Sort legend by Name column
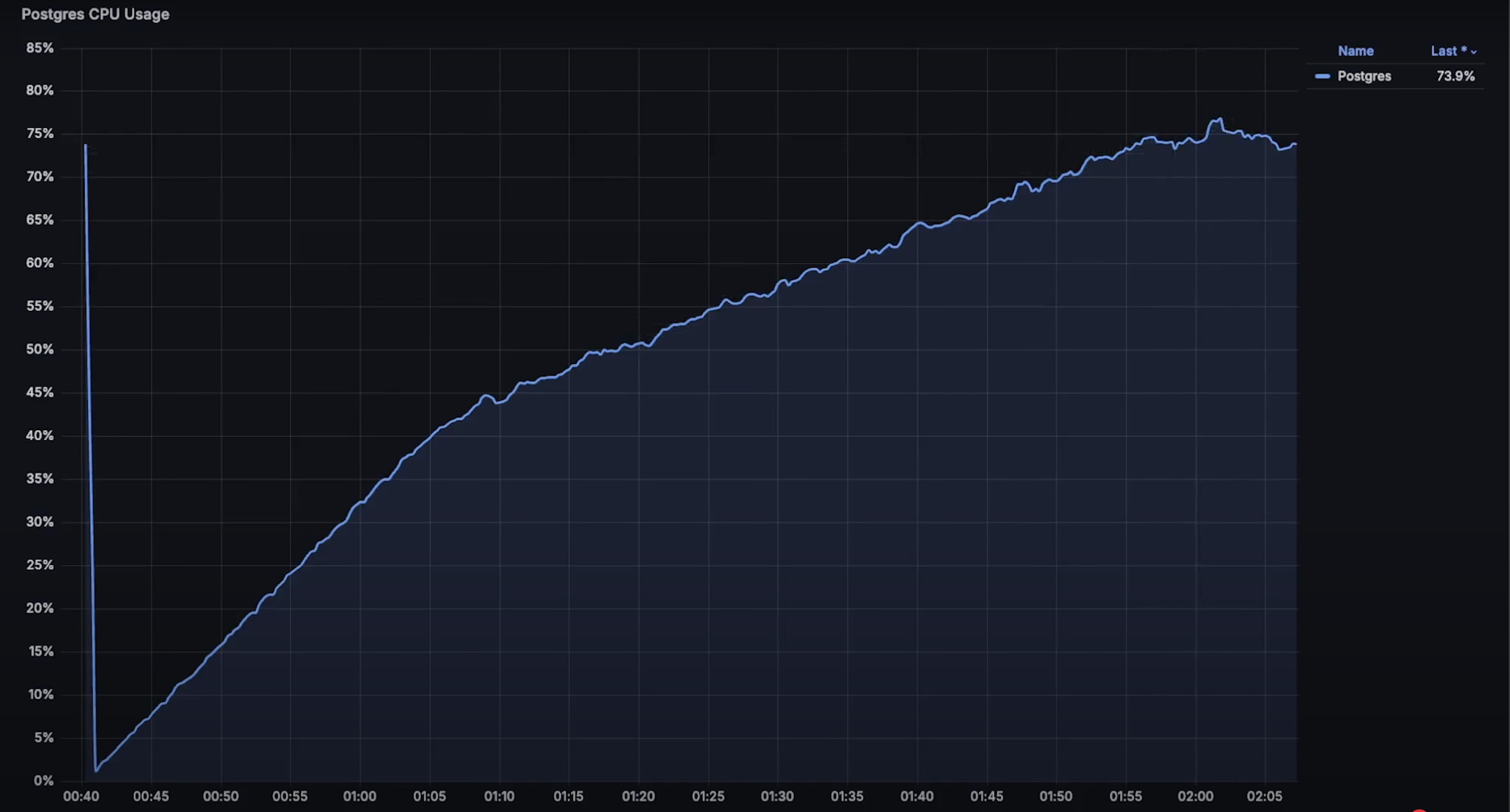 1355,51
